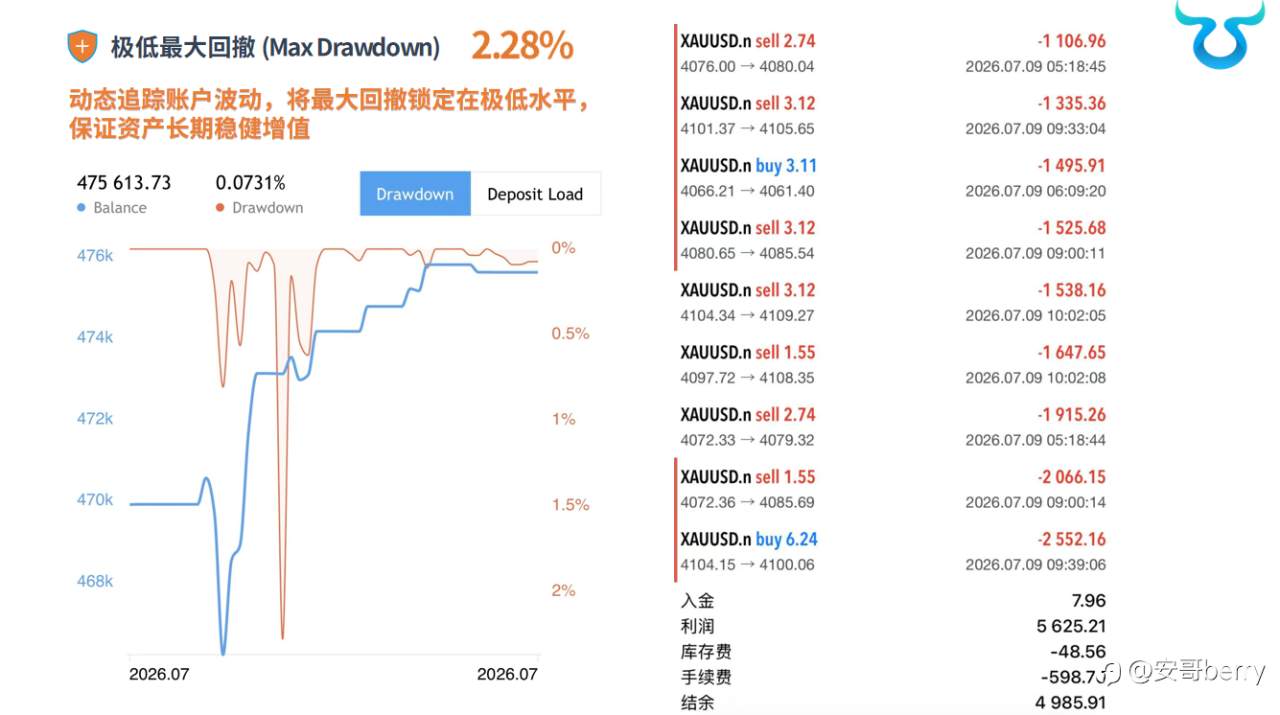
Task: Click the -2 552.16 loss value
Action: [1071, 539]
